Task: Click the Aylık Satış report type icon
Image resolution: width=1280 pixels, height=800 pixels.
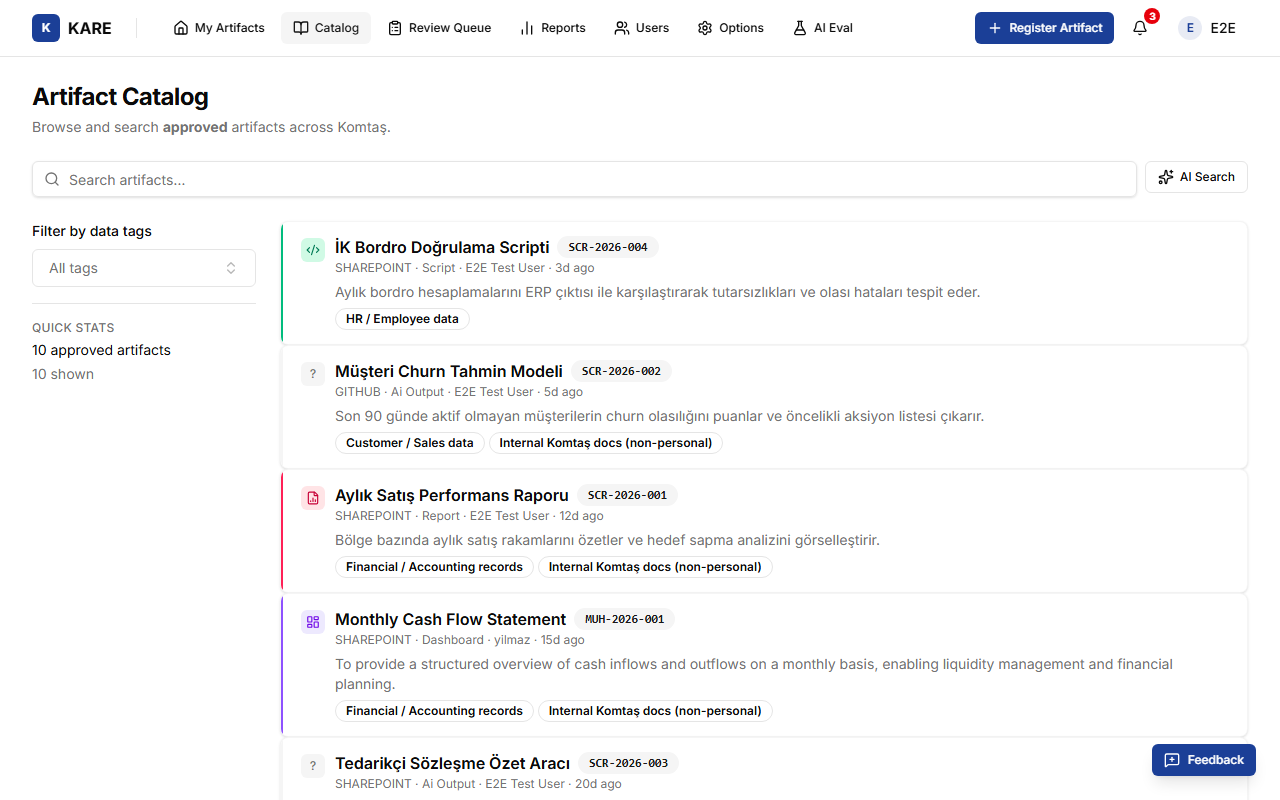Action: 313,498
